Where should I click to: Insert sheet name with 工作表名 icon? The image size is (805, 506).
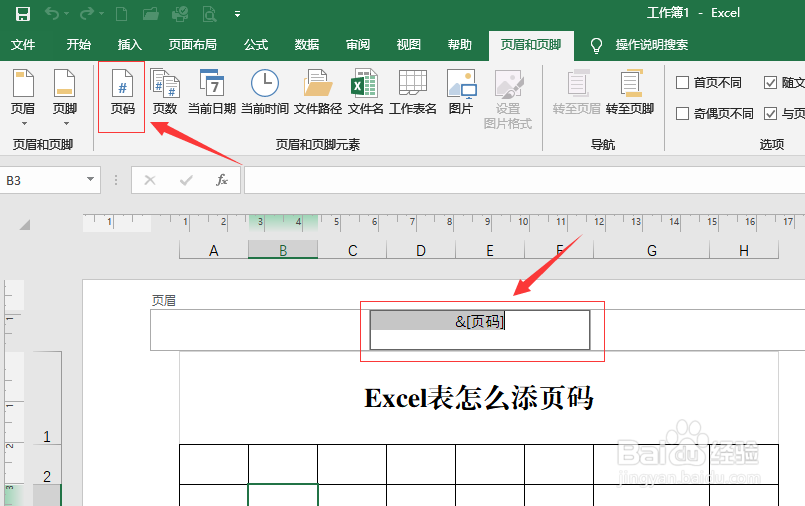click(x=413, y=92)
